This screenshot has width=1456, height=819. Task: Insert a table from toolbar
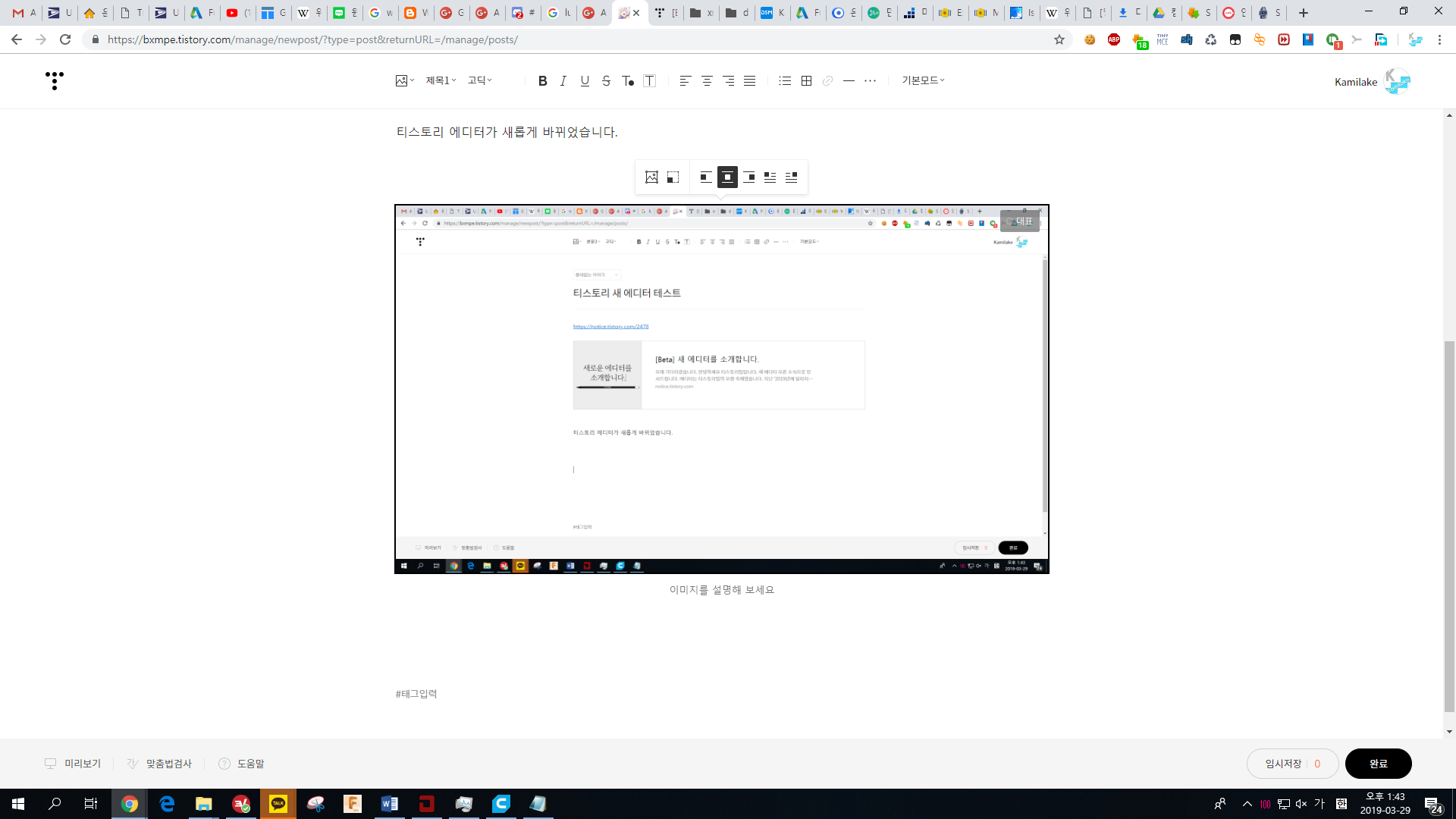coord(806,81)
